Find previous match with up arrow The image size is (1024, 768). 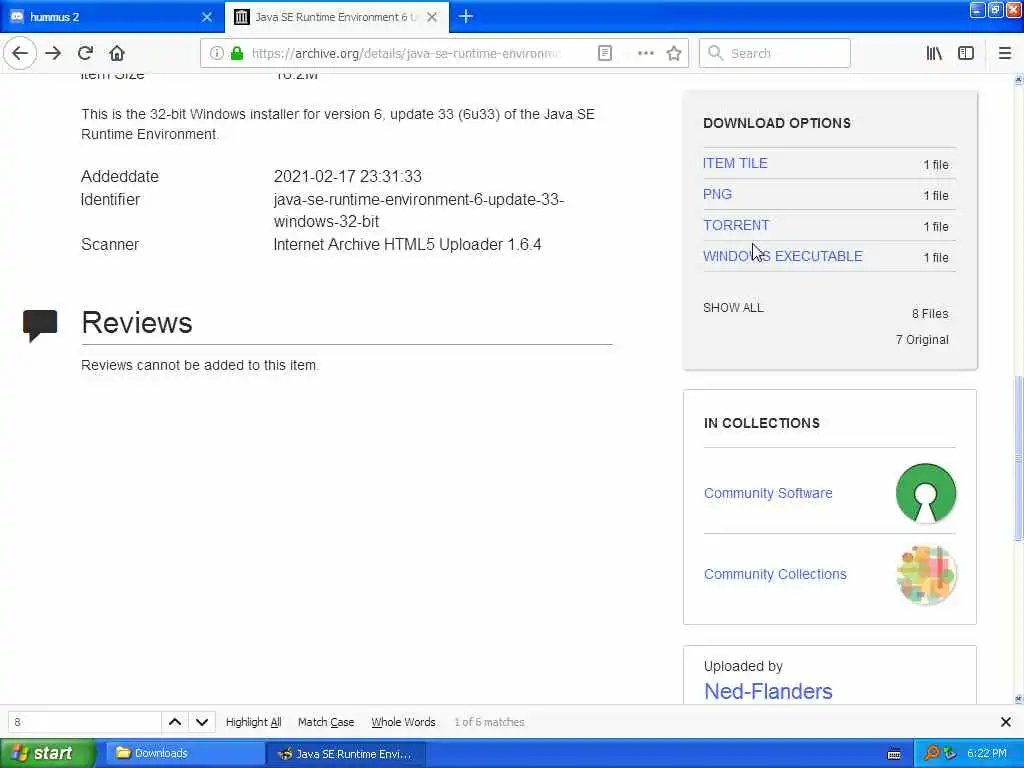point(175,722)
